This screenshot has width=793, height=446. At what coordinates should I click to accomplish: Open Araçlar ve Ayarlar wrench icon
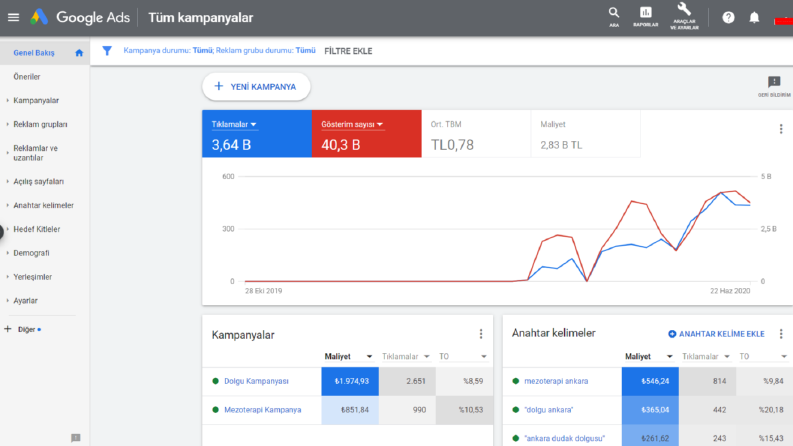click(684, 16)
